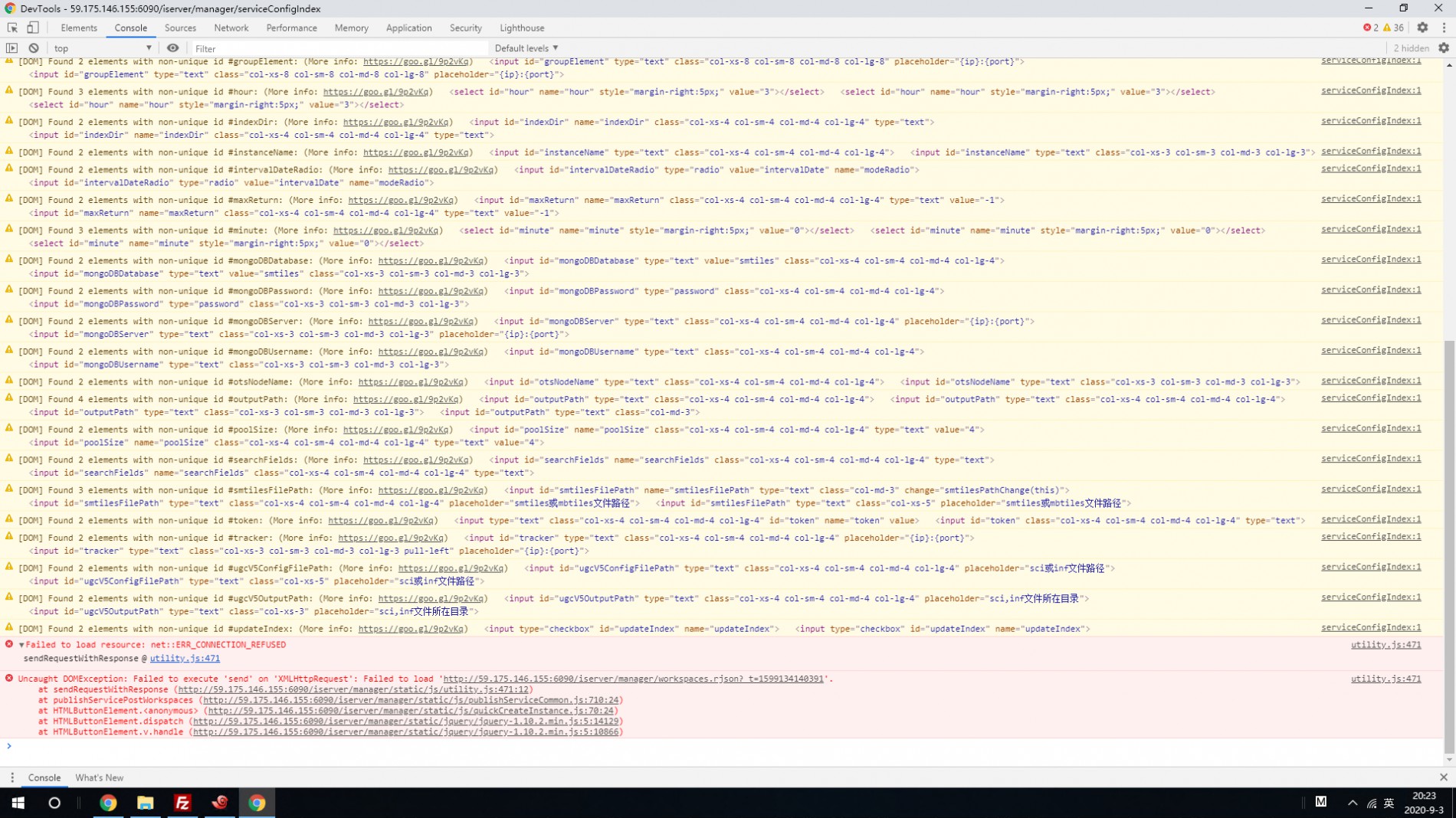Open the What's New drawer tab
1456x818 pixels.
(99, 777)
